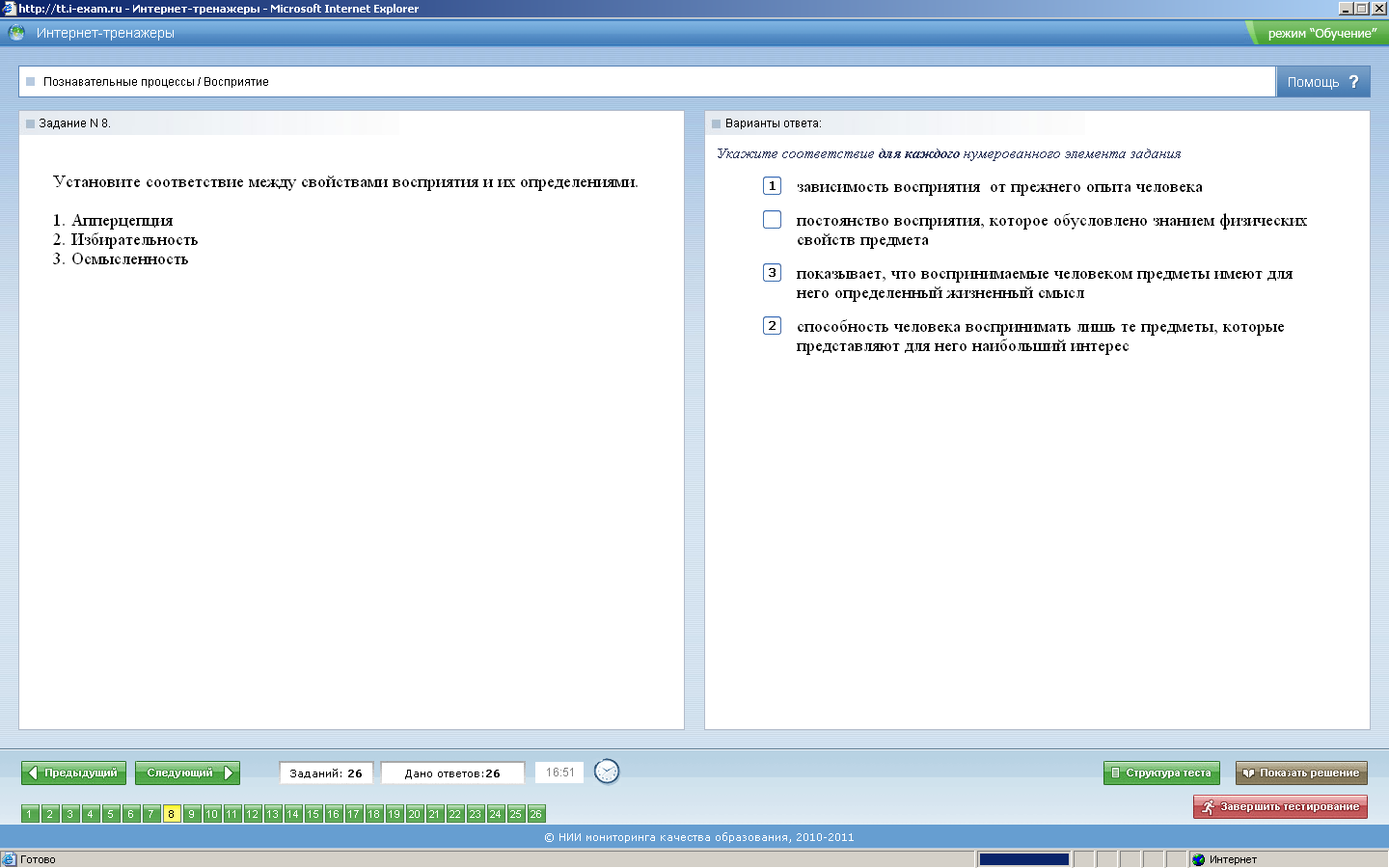Click the question mark icon on the Помощь button

(1353, 82)
